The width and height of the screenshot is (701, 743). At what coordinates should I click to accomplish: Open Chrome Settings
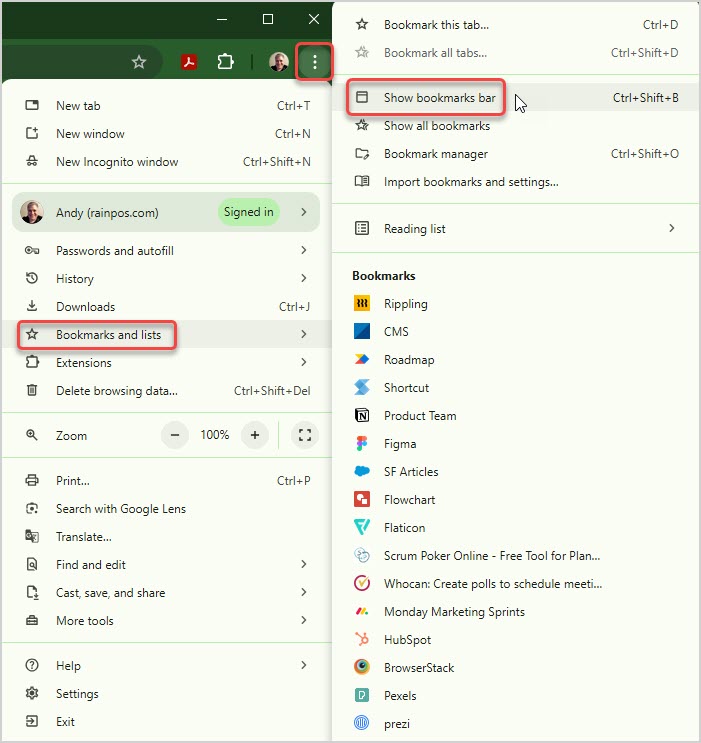pos(167,693)
